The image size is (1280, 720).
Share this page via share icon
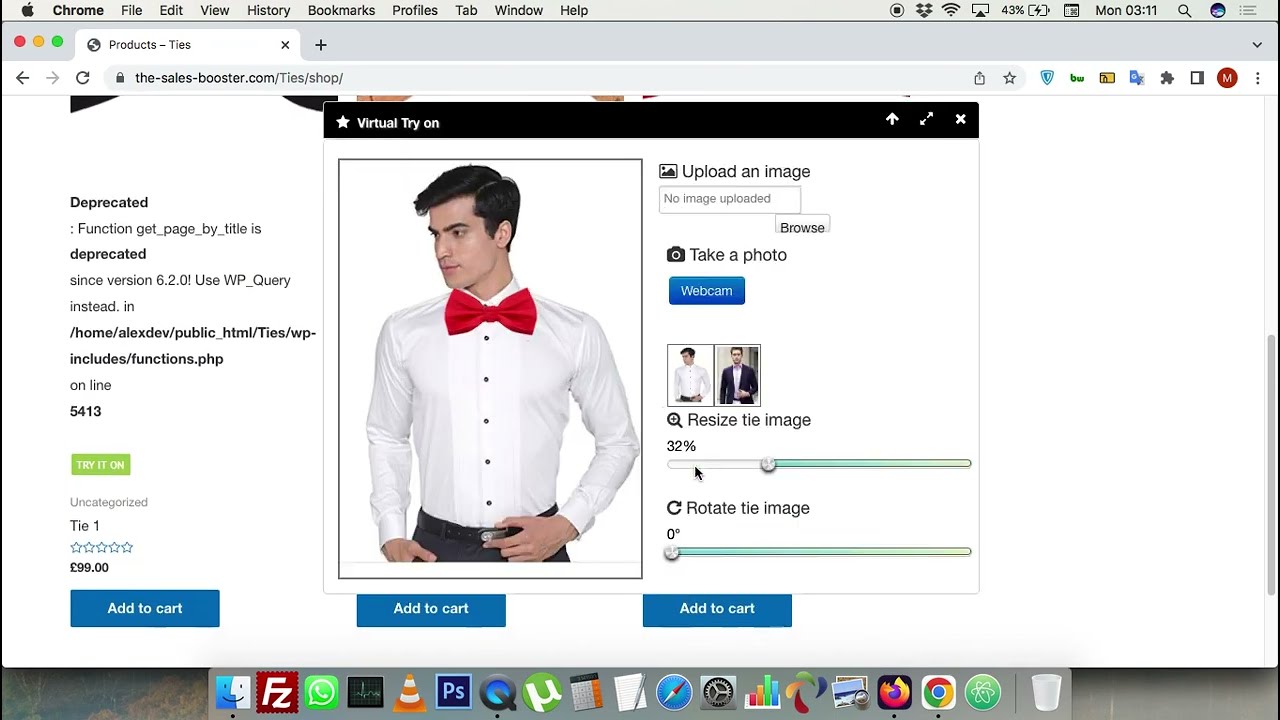[979, 78]
